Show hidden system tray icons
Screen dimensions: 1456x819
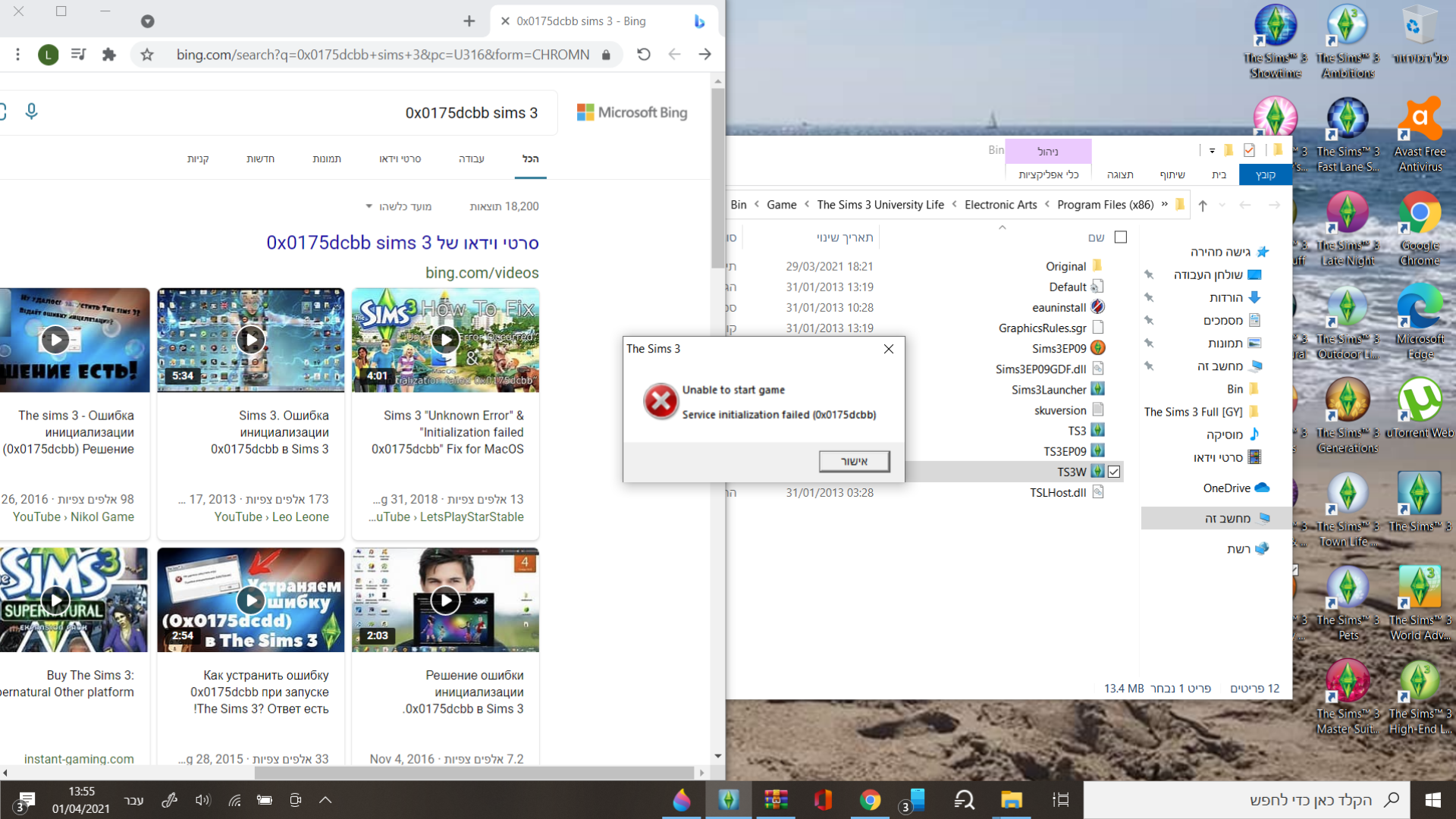point(325,799)
